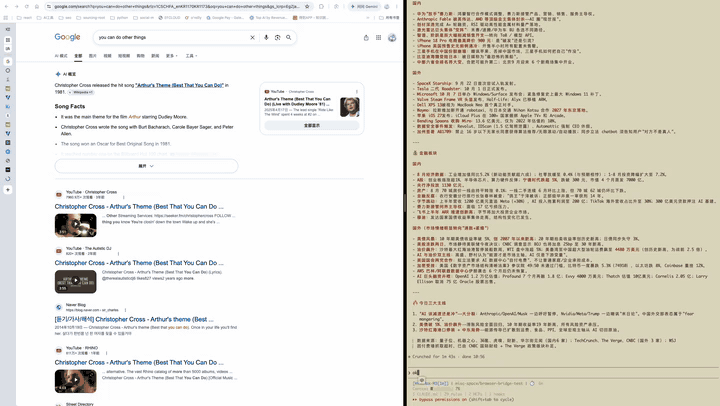Open the black square sidebar tab icon
This screenshot has width=720, height=406.
tap(8, 169)
